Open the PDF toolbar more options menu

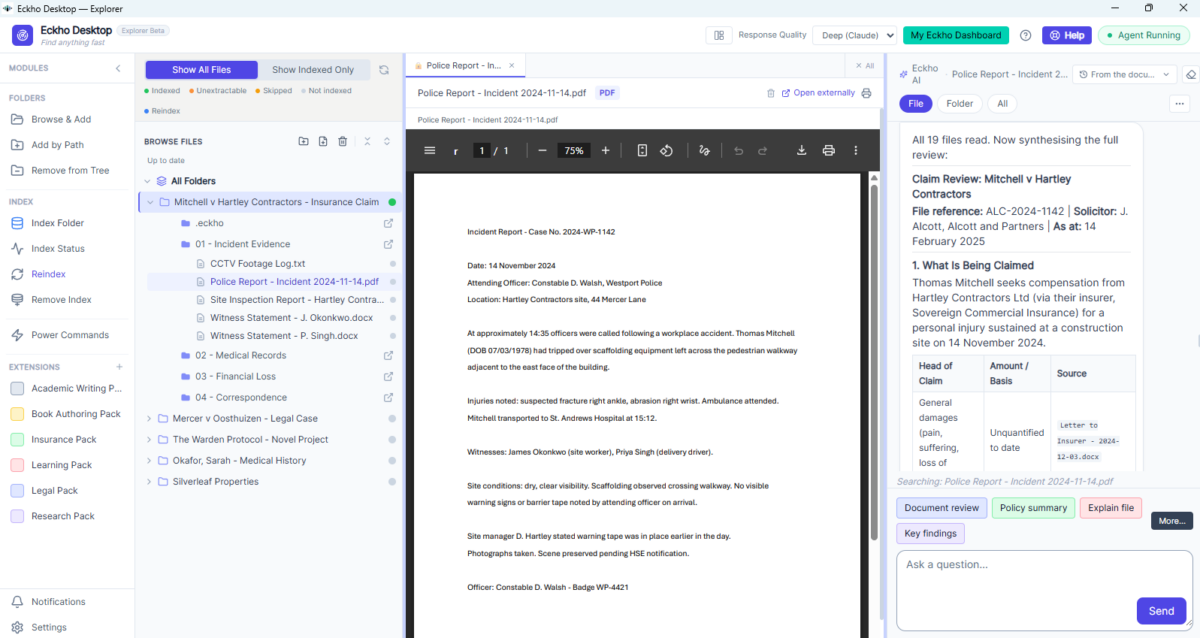[855, 150]
